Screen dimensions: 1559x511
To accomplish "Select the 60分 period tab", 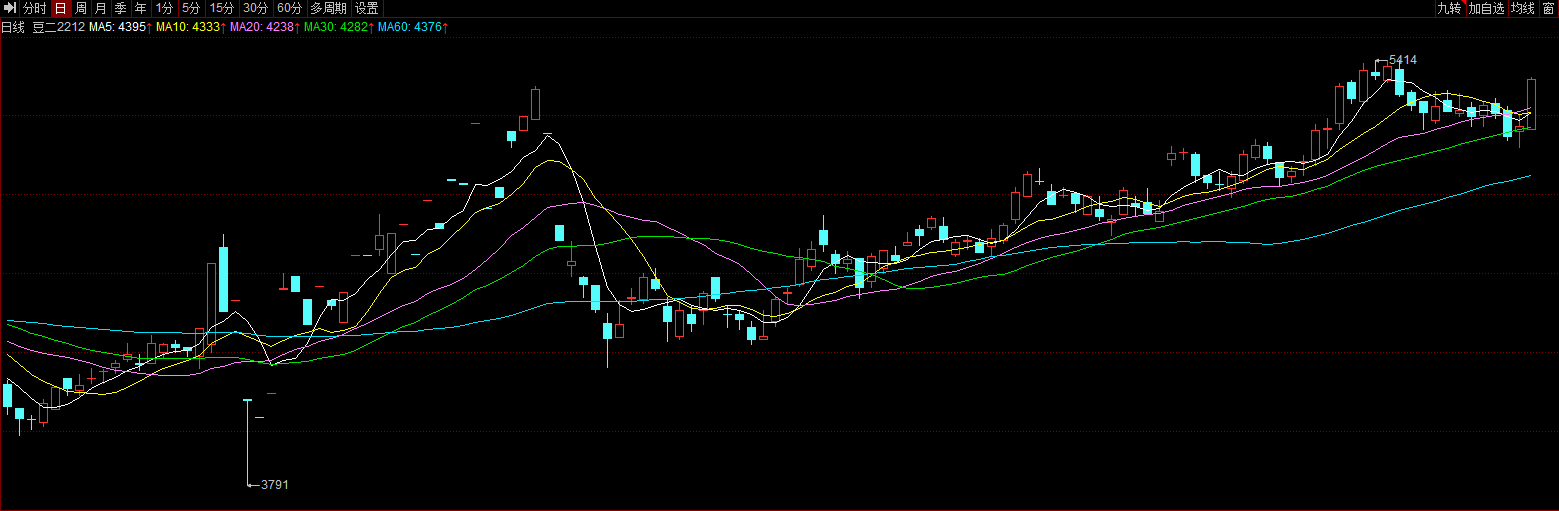I will point(289,8).
